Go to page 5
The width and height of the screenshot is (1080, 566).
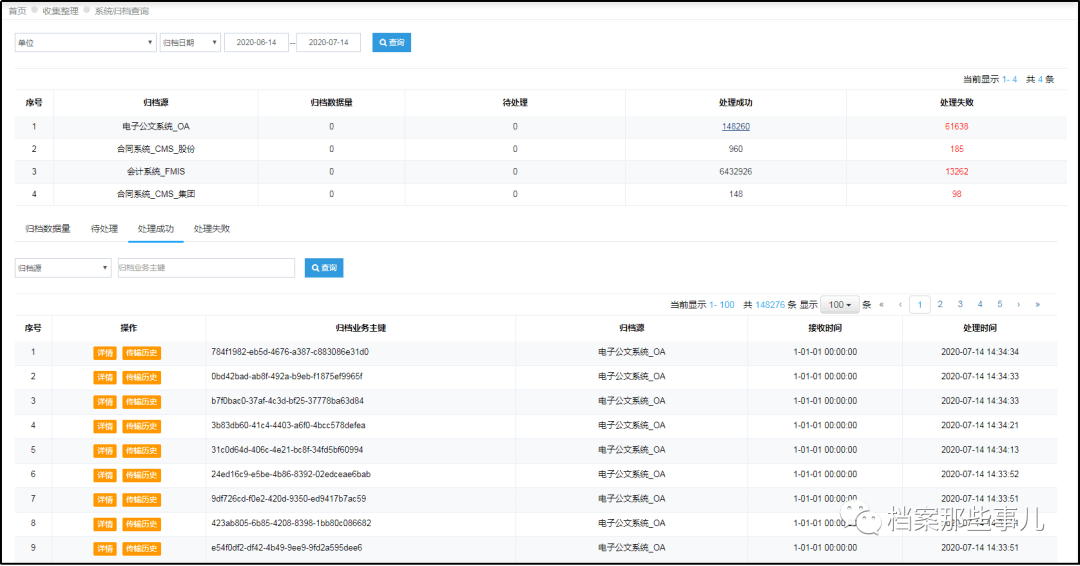click(999, 304)
